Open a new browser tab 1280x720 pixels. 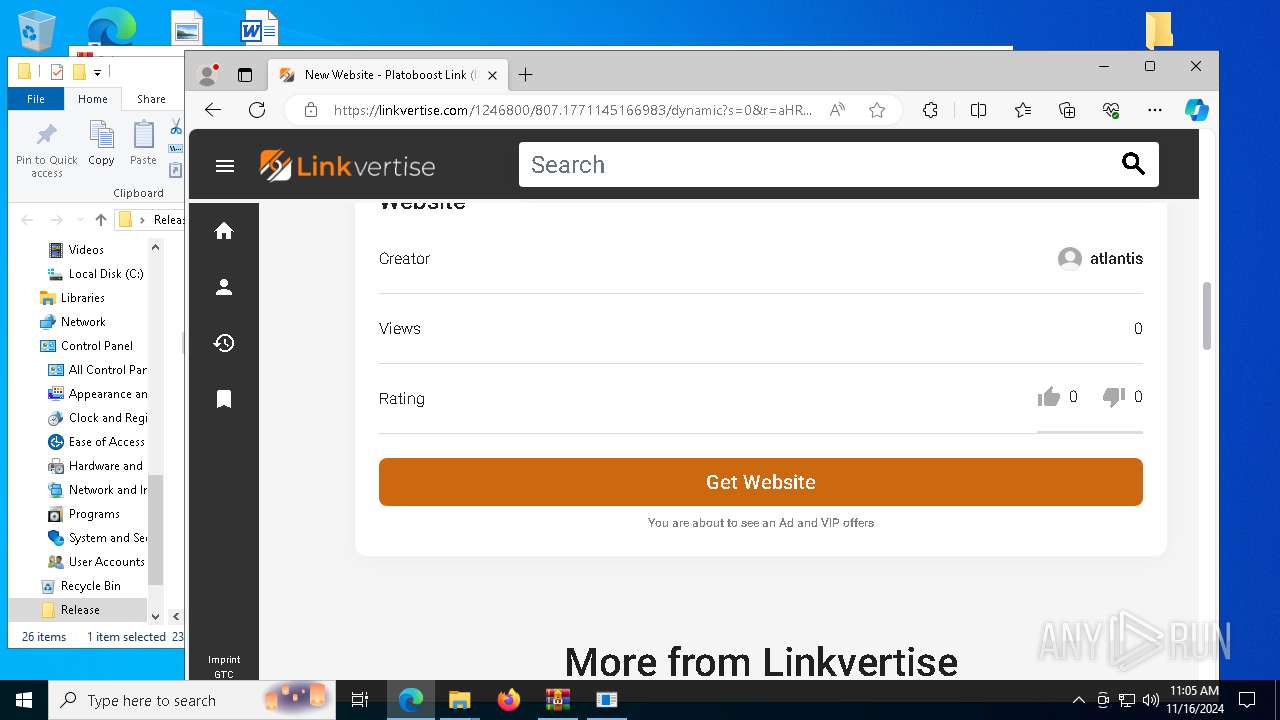click(x=525, y=74)
